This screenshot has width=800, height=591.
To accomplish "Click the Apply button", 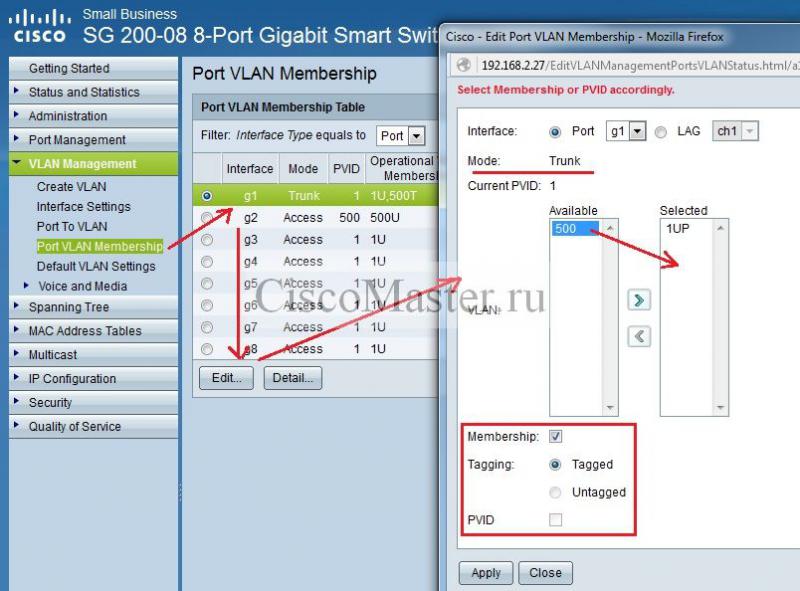I will [x=486, y=573].
